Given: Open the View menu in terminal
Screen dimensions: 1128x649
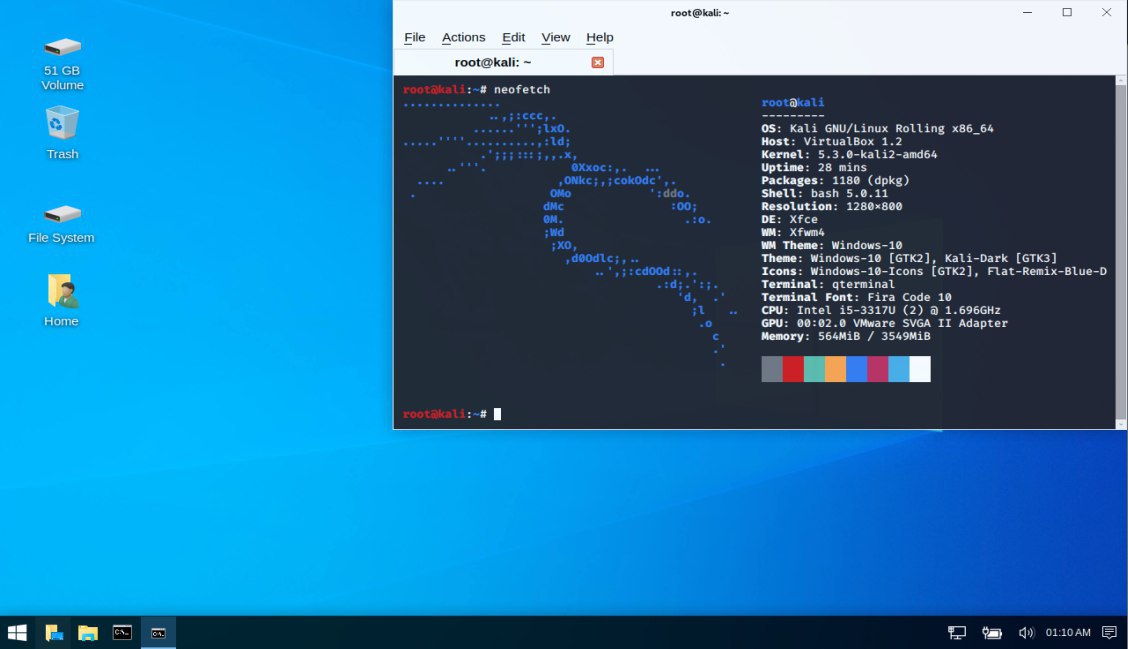Looking at the screenshot, I should click(555, 37).
